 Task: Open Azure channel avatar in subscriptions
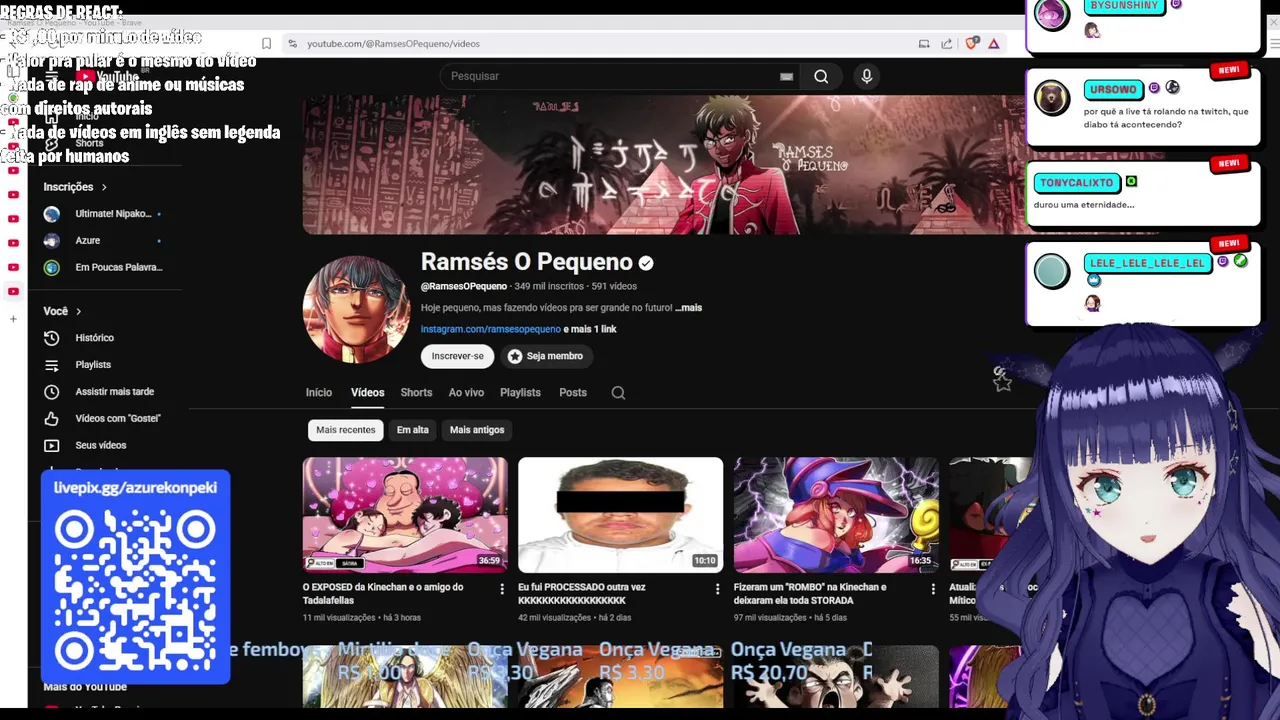52,241
